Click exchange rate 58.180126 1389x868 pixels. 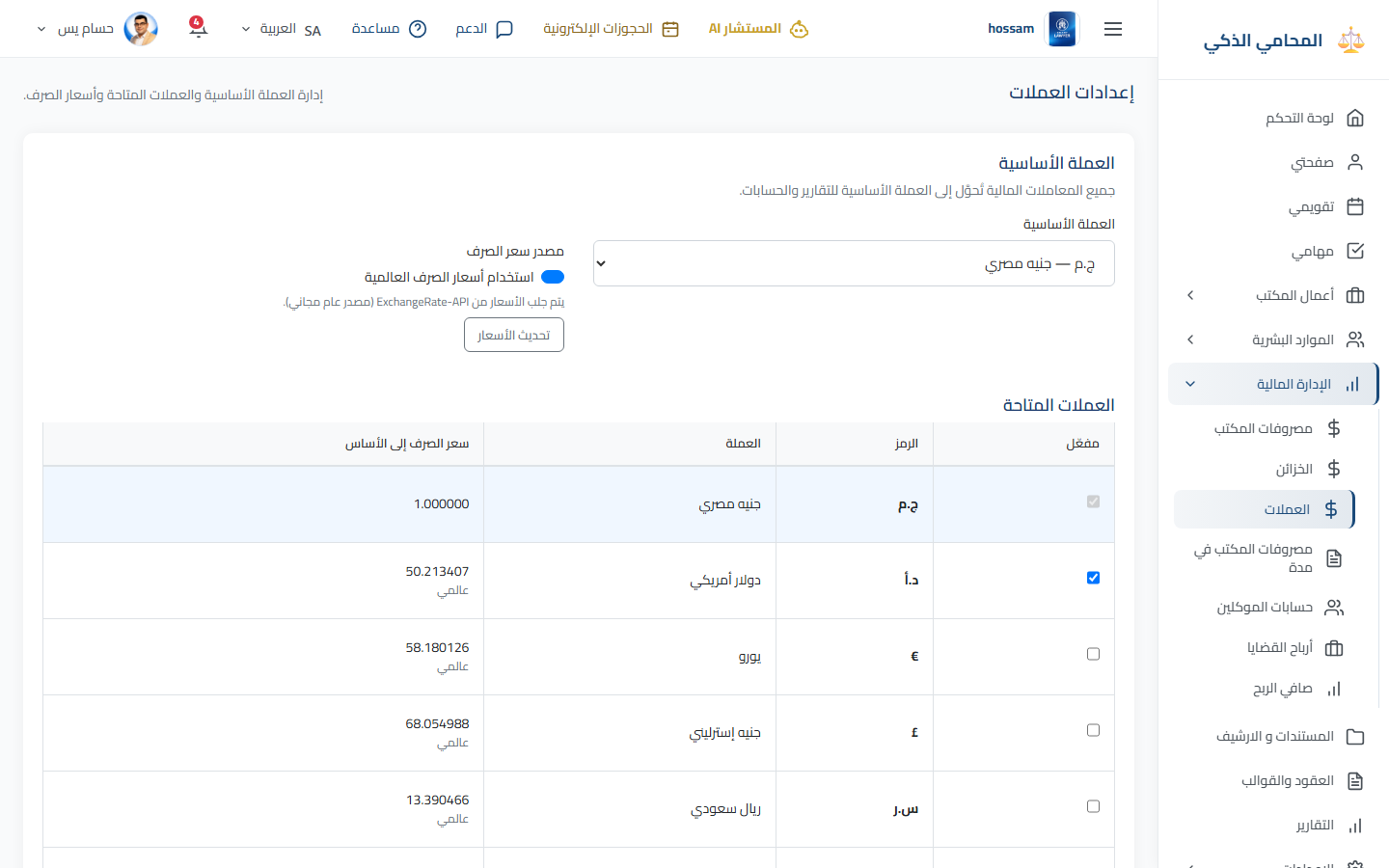point(437,647)
